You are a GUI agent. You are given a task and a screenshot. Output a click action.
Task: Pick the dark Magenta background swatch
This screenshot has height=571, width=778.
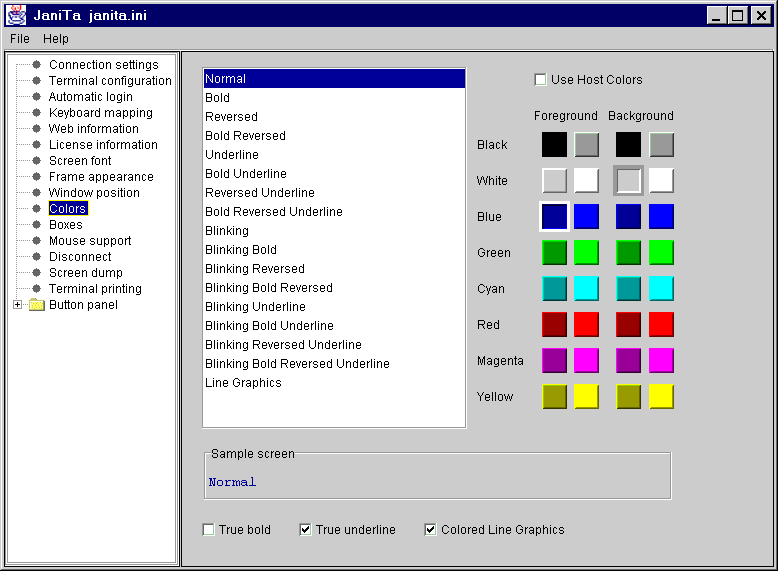[x=629, y=361]
